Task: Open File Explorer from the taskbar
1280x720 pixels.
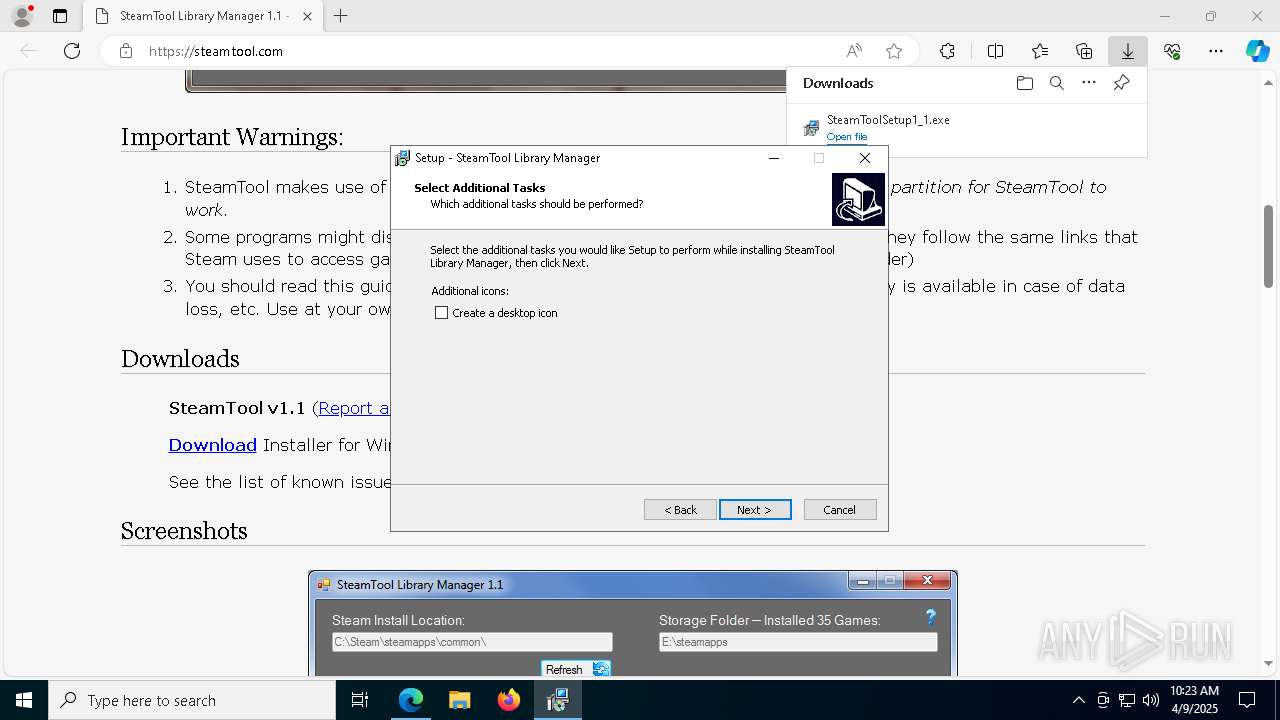Action: click(x=459, y=700)
